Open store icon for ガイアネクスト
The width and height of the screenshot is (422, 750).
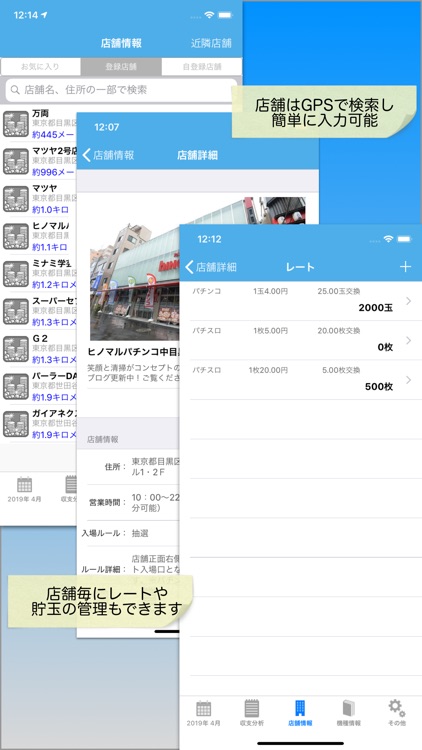(16, 424)
